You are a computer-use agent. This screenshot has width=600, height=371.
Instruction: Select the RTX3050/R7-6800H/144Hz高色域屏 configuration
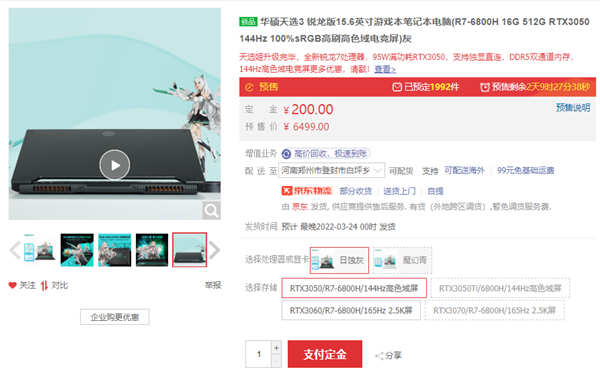(x=354, y=288)
